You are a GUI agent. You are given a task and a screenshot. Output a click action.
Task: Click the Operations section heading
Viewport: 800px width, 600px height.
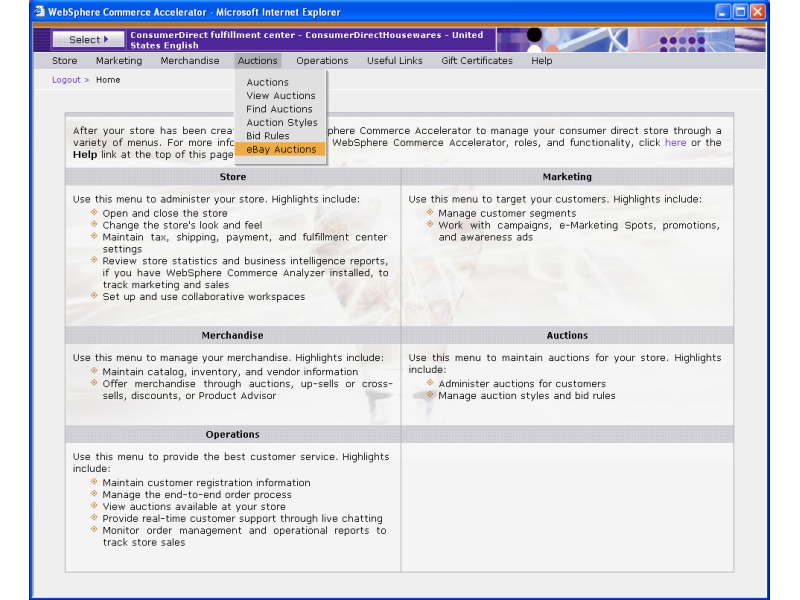click(x=232, y=434)
